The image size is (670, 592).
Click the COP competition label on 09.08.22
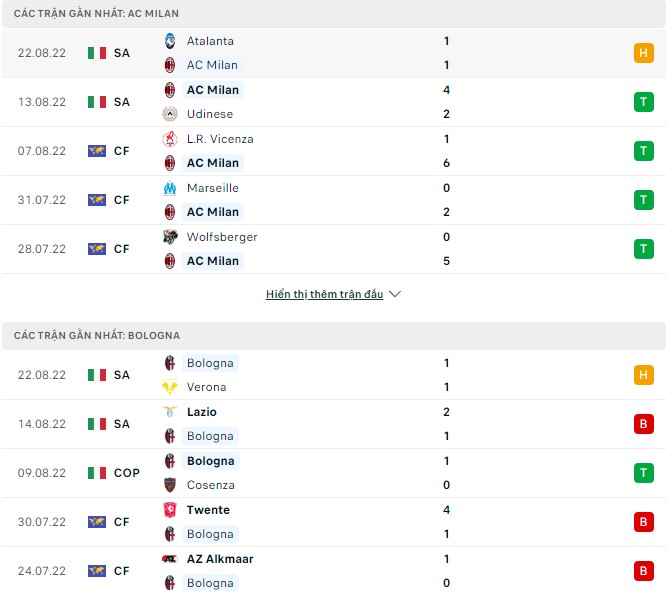point(127,473)
